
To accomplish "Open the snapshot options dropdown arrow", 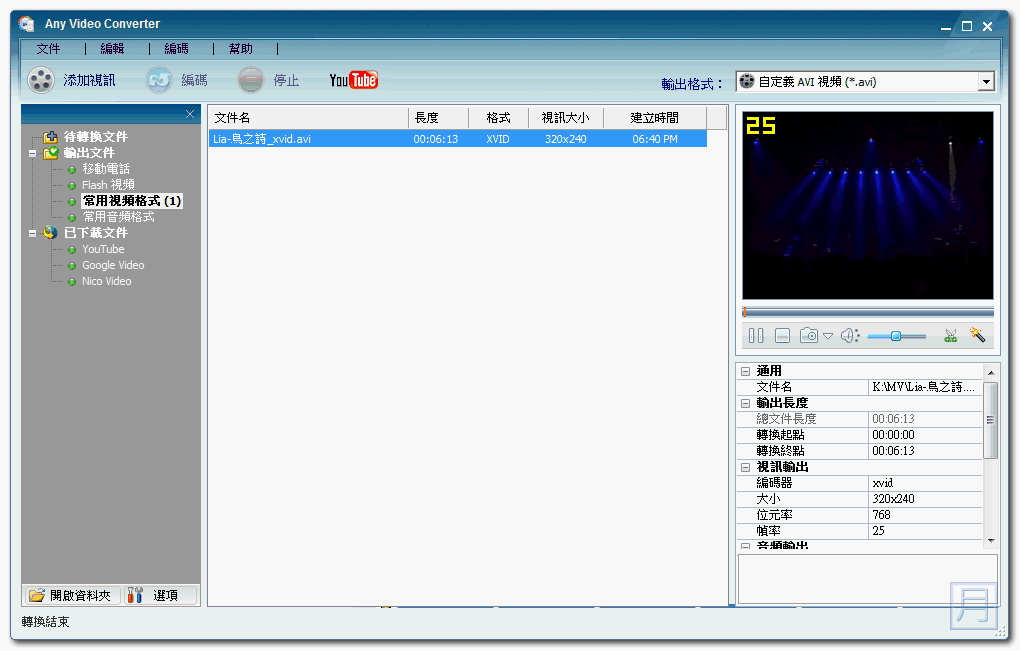I will [x=826, y=335].
